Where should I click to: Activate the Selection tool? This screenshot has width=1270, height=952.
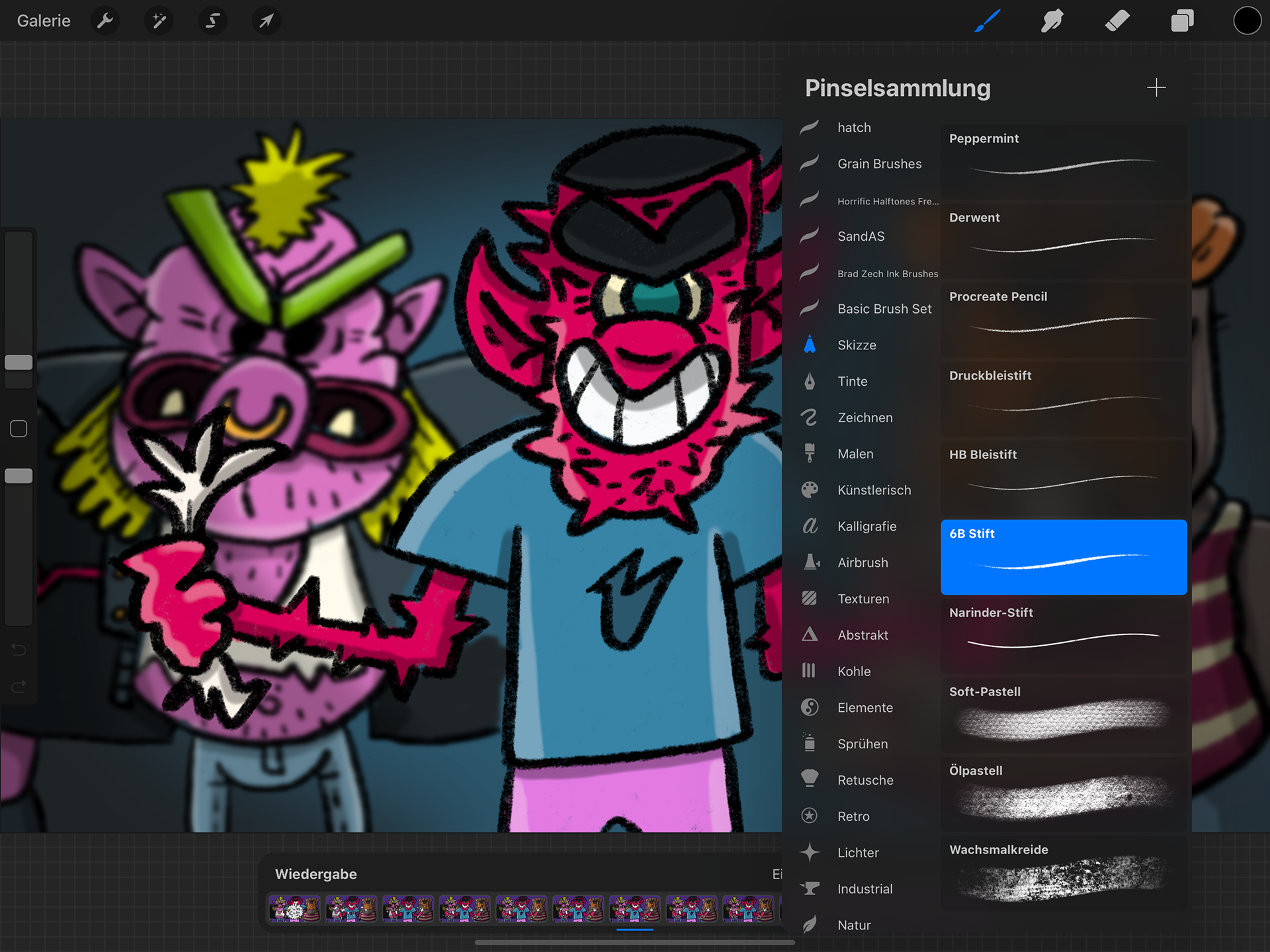tap(212, 21)
